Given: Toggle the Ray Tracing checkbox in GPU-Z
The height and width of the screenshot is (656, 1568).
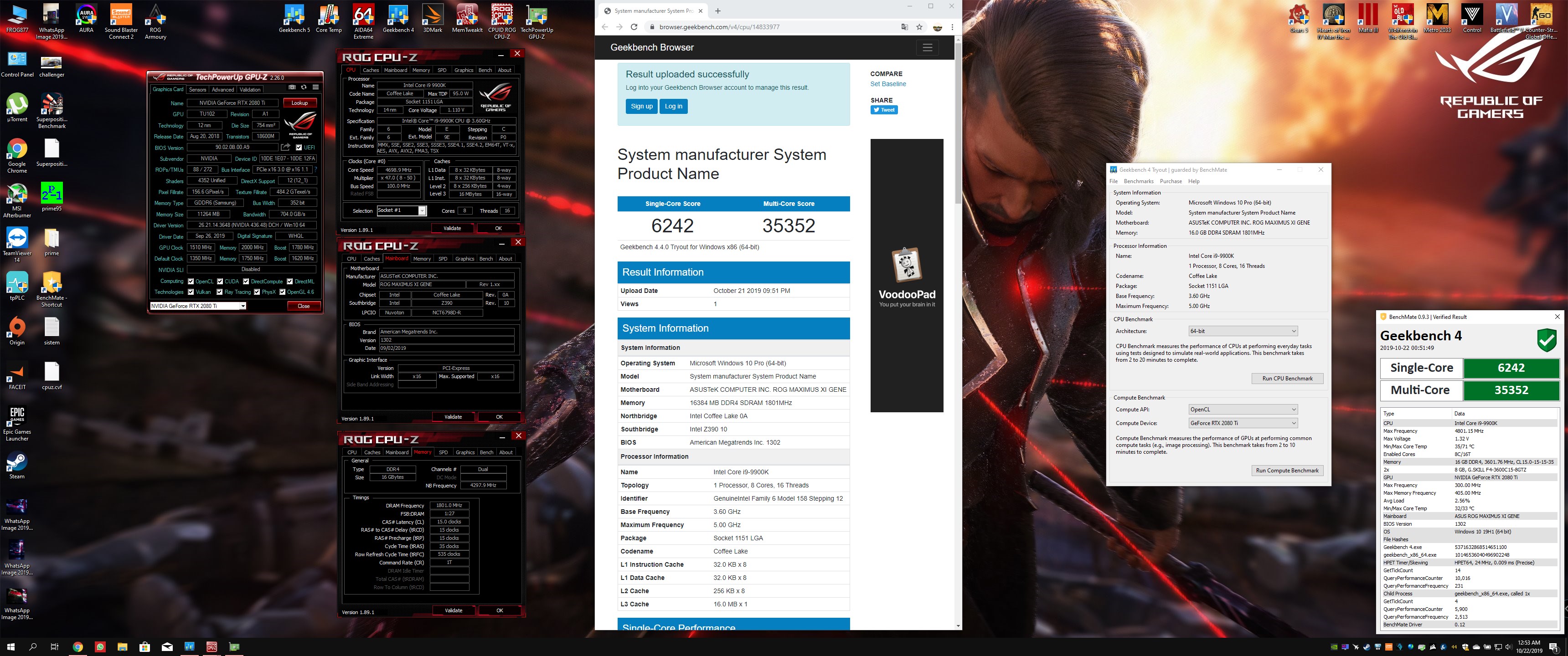Looking at the screenshot, I should tap(220, 292).
